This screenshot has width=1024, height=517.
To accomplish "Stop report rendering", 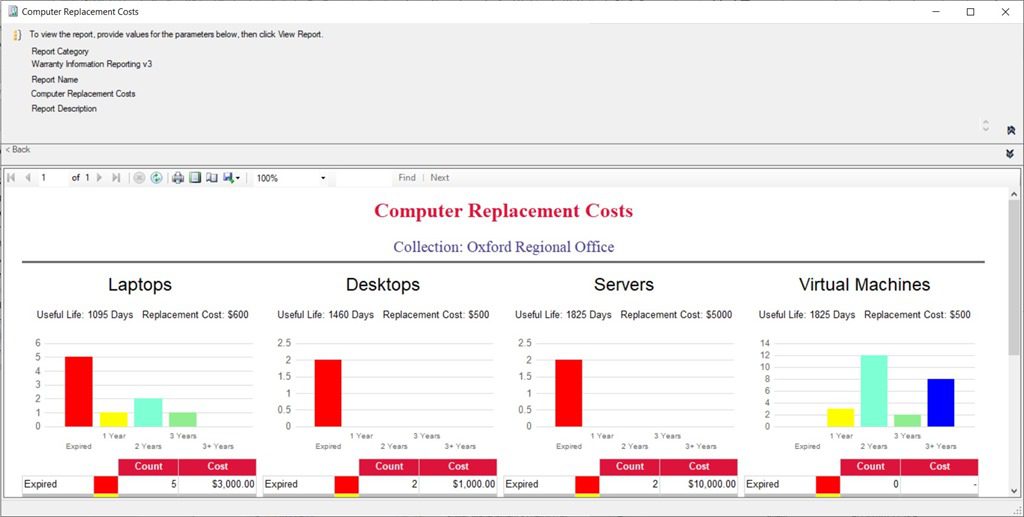I will click(140, 178).
